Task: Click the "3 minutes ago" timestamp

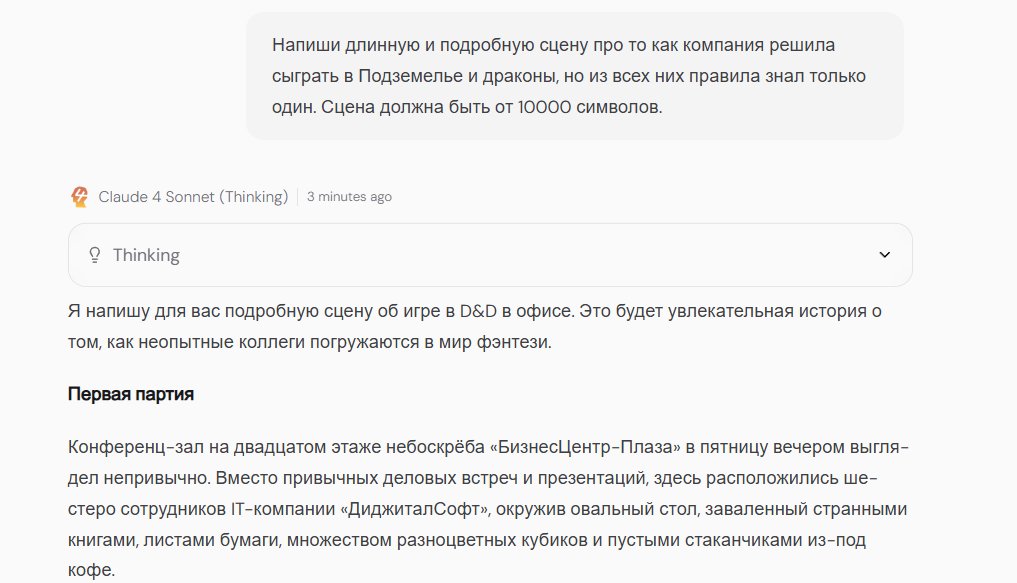Action: click(350, 196)
